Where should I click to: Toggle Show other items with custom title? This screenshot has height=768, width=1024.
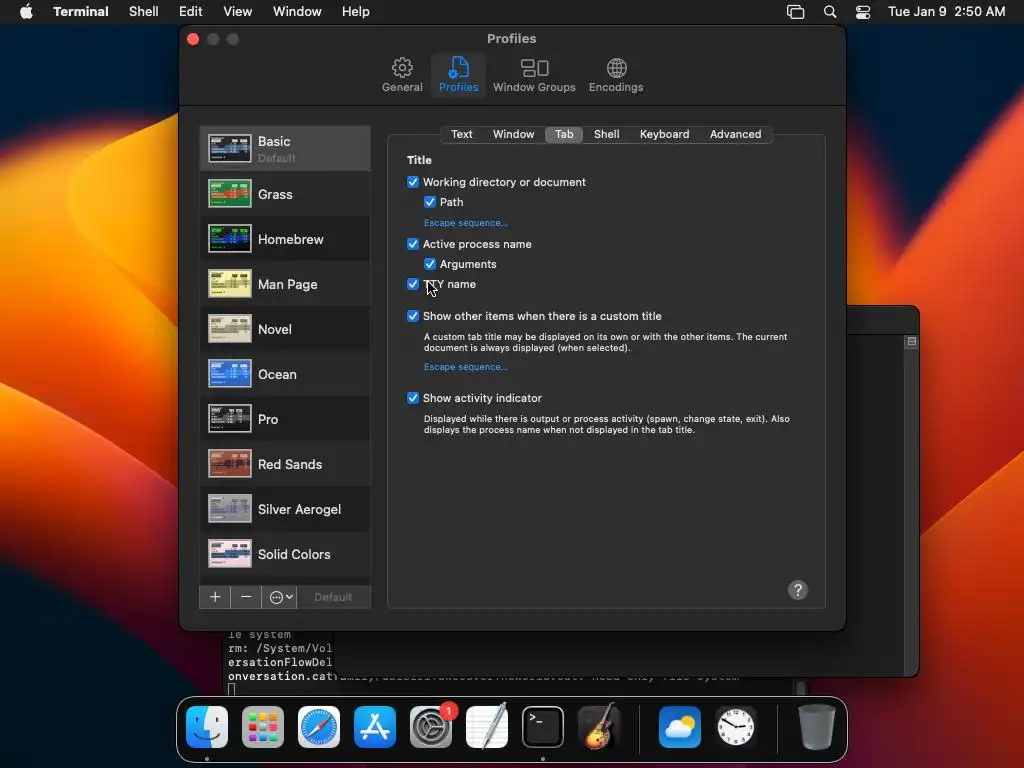click(x=413, y=316)
